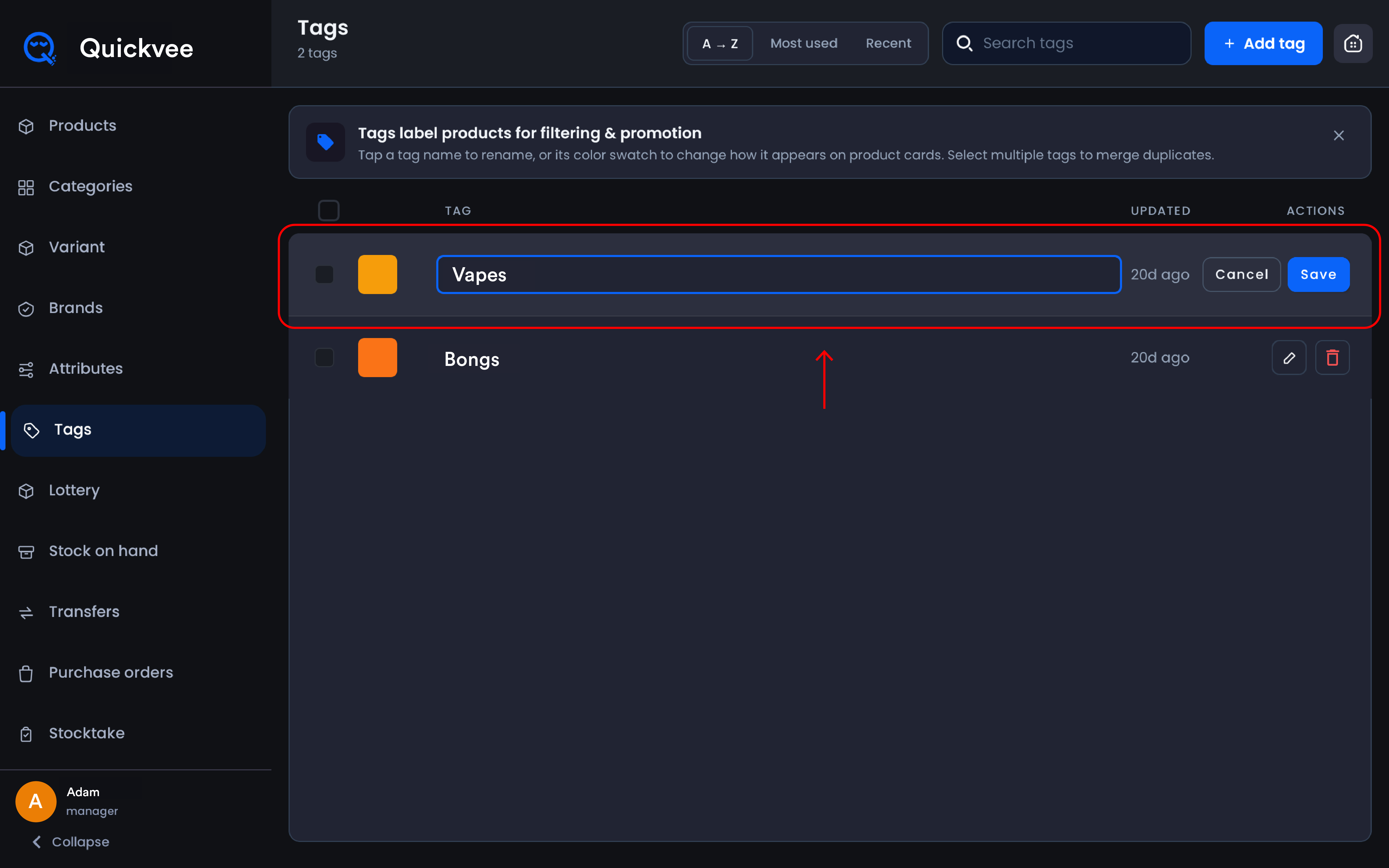The height and width of the screenshot is (868, 1389).
Task: Sort tags by Most used
Action: pos(803,44)
